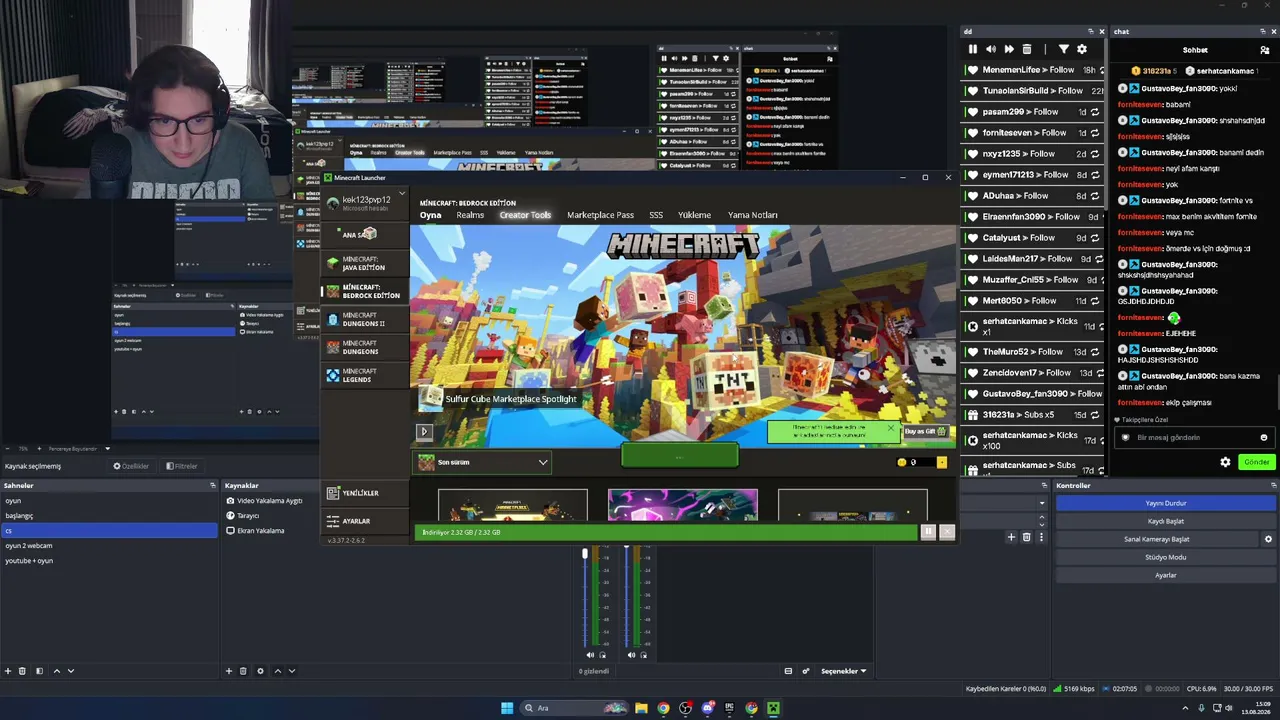
Task: Start virtual camera with Sanal Kamerayı Başlat
Action: pyautogui.click(x=1157, y=539)
